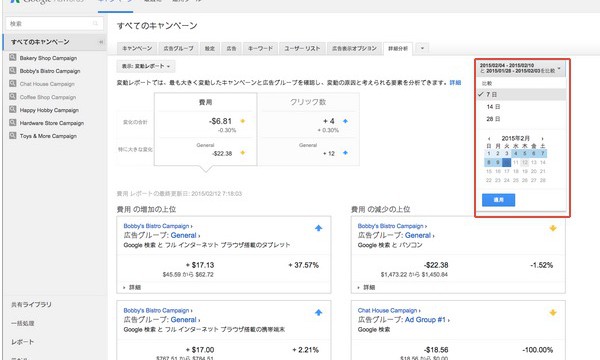Viewport: 600px width, 360px height.
Task: Click the blue up arrow on the +$17.00 card
Action: point(318,313)
